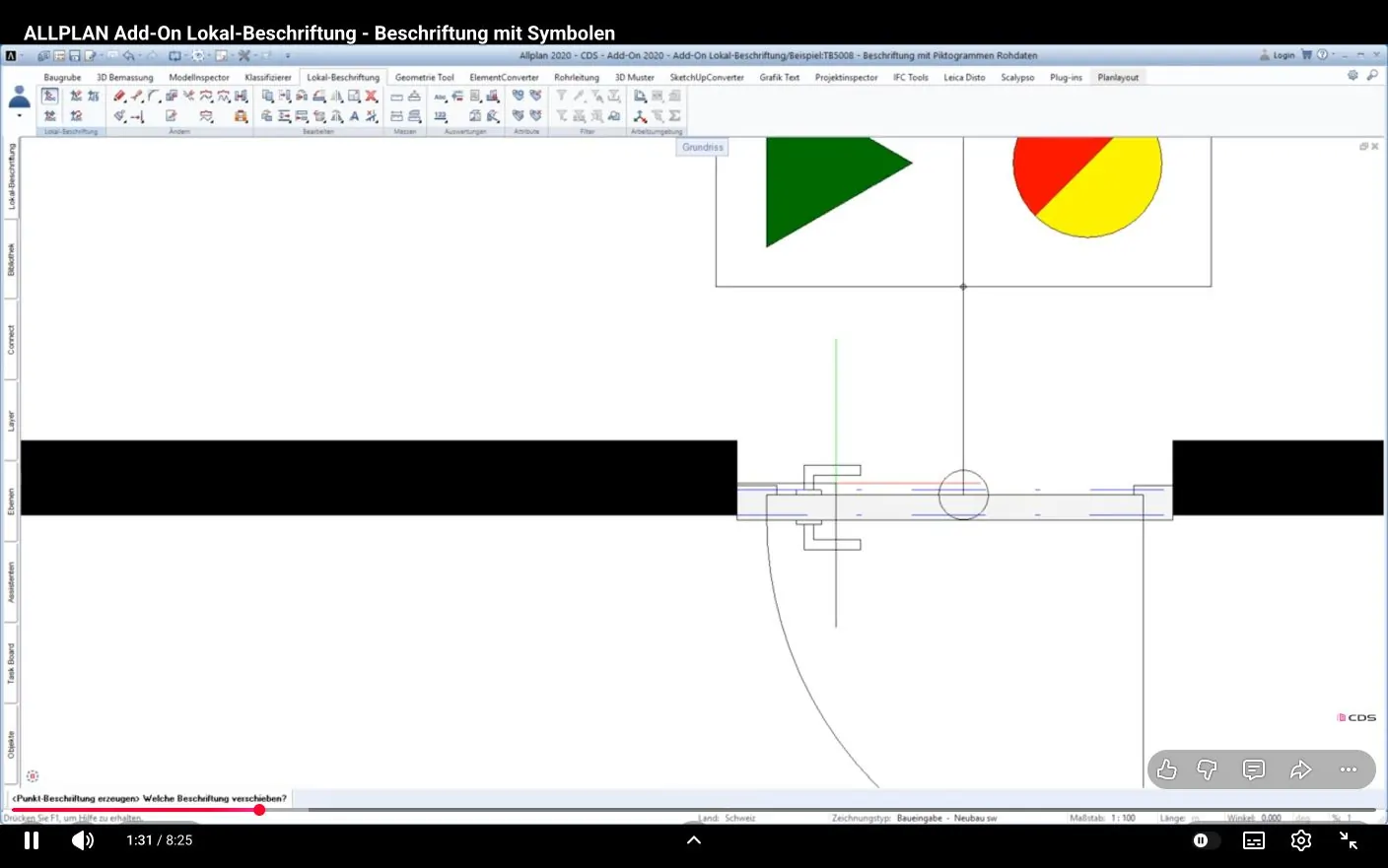1388x868 pixels.
Task: Toggle subtitles closed captions button
Action: pos(1254,840)
